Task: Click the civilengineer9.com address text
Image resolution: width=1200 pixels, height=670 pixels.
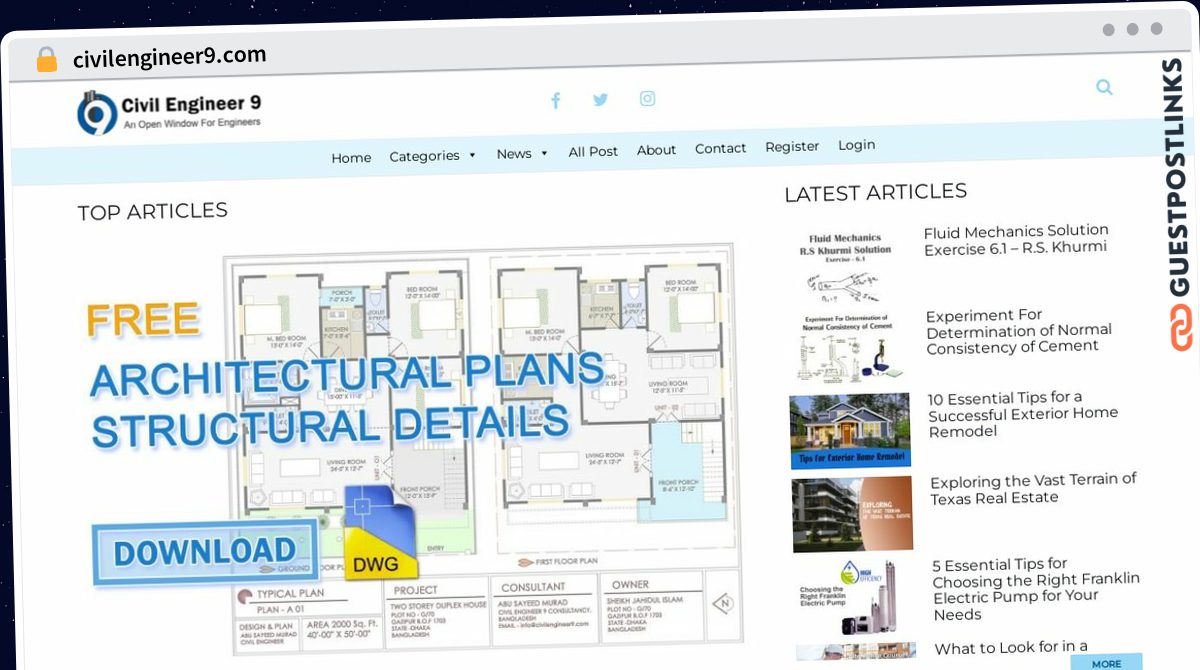Action: 170,57
